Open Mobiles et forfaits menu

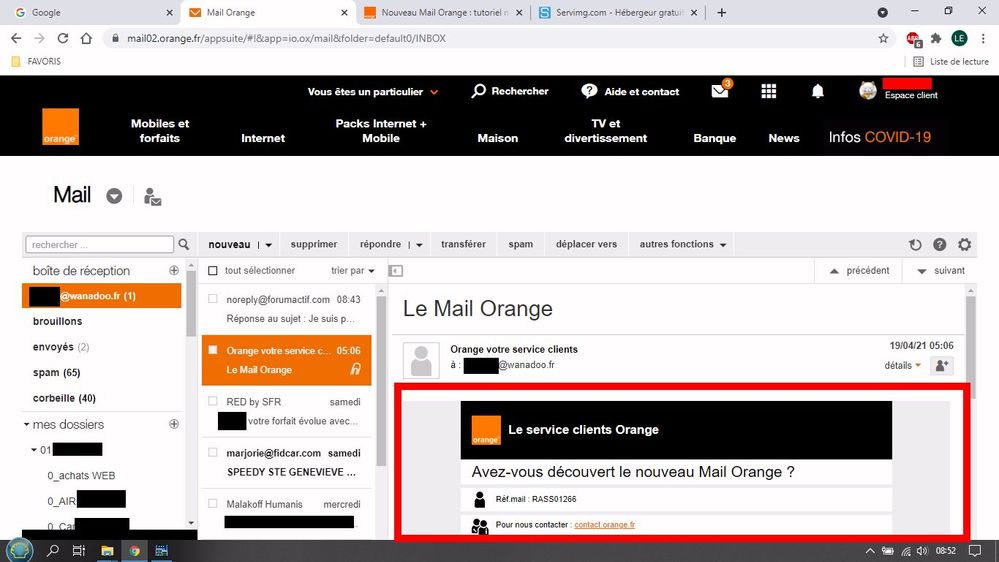[160, 131]
